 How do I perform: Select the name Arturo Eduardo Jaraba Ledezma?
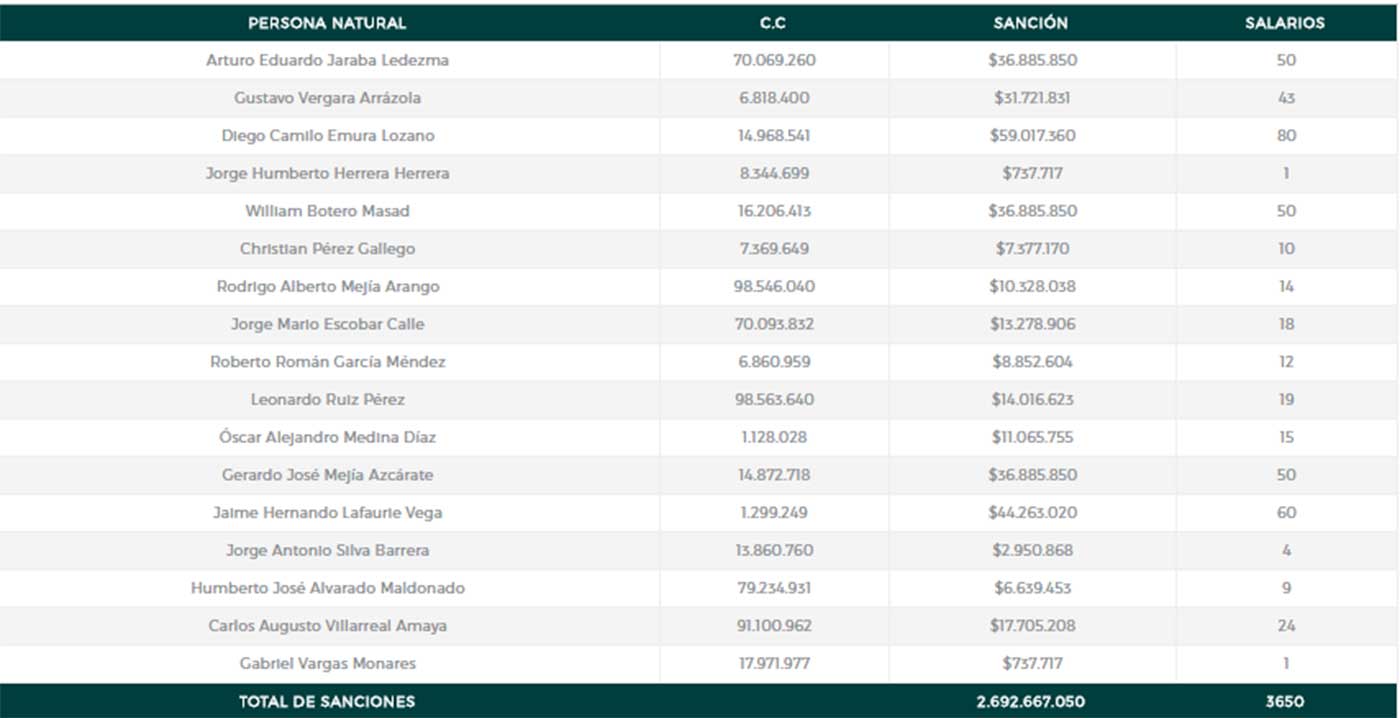point(327,60)
